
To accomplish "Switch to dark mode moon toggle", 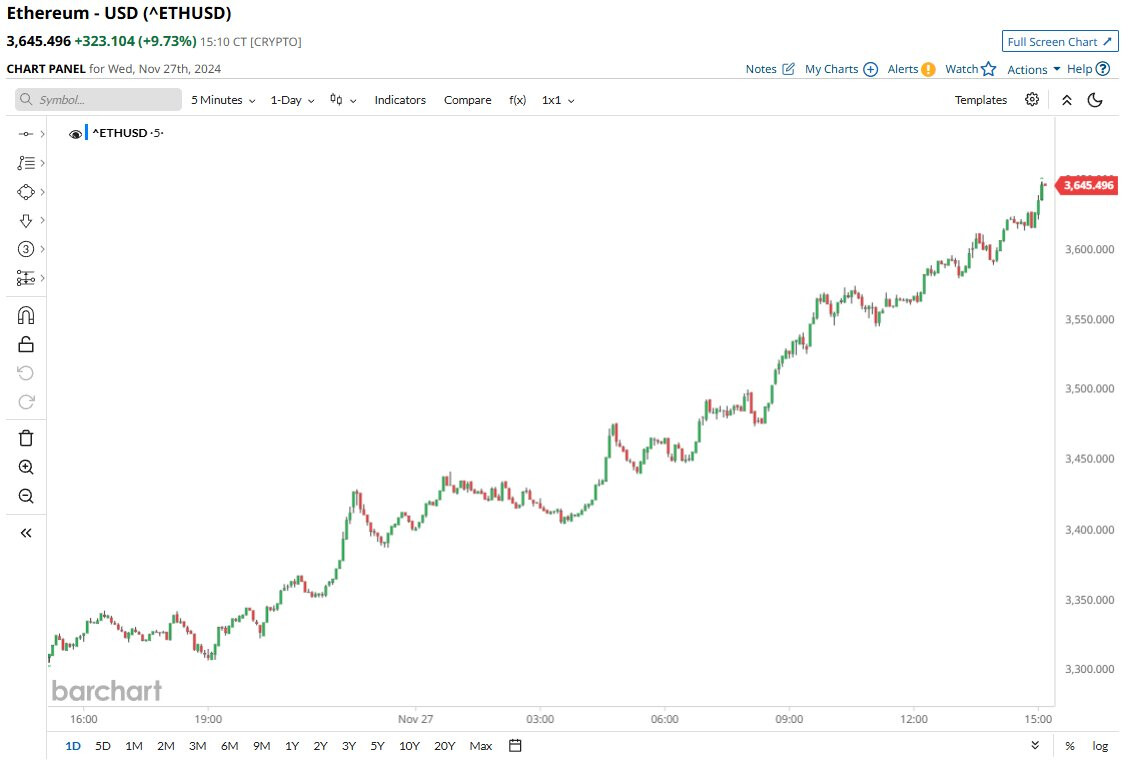I will (1095, 100).
